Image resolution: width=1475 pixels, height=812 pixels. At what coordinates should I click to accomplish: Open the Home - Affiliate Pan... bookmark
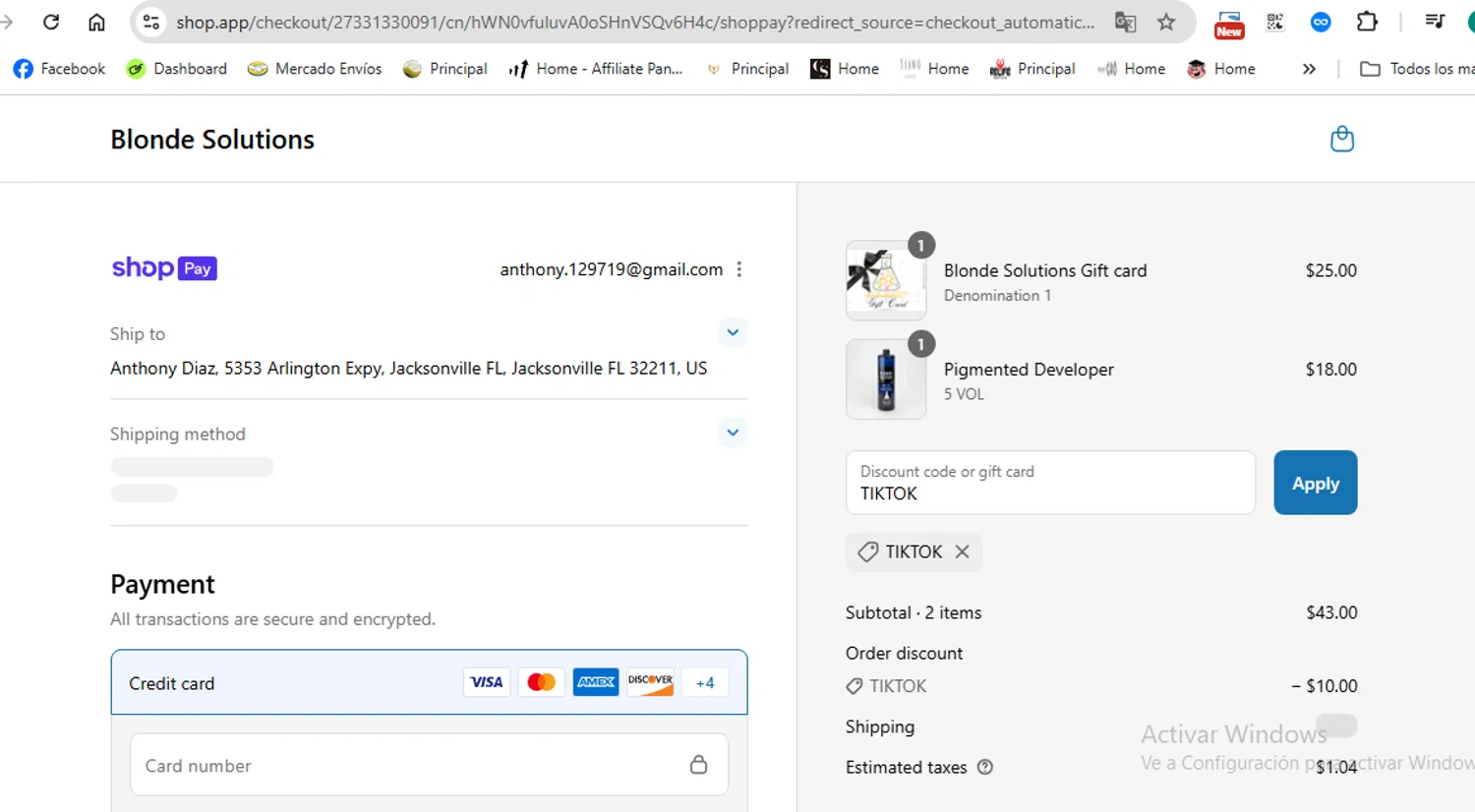(596, 69)
